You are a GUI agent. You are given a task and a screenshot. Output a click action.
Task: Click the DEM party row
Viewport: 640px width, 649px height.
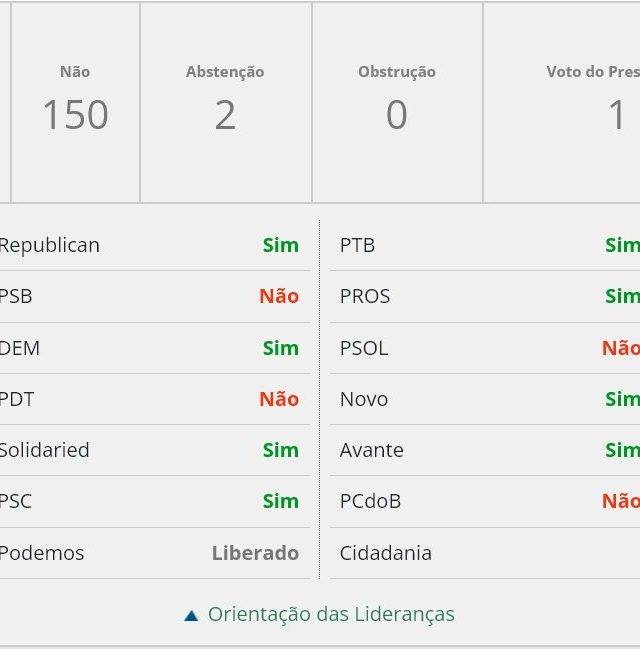pyautogui.click(x=150, y=348)
